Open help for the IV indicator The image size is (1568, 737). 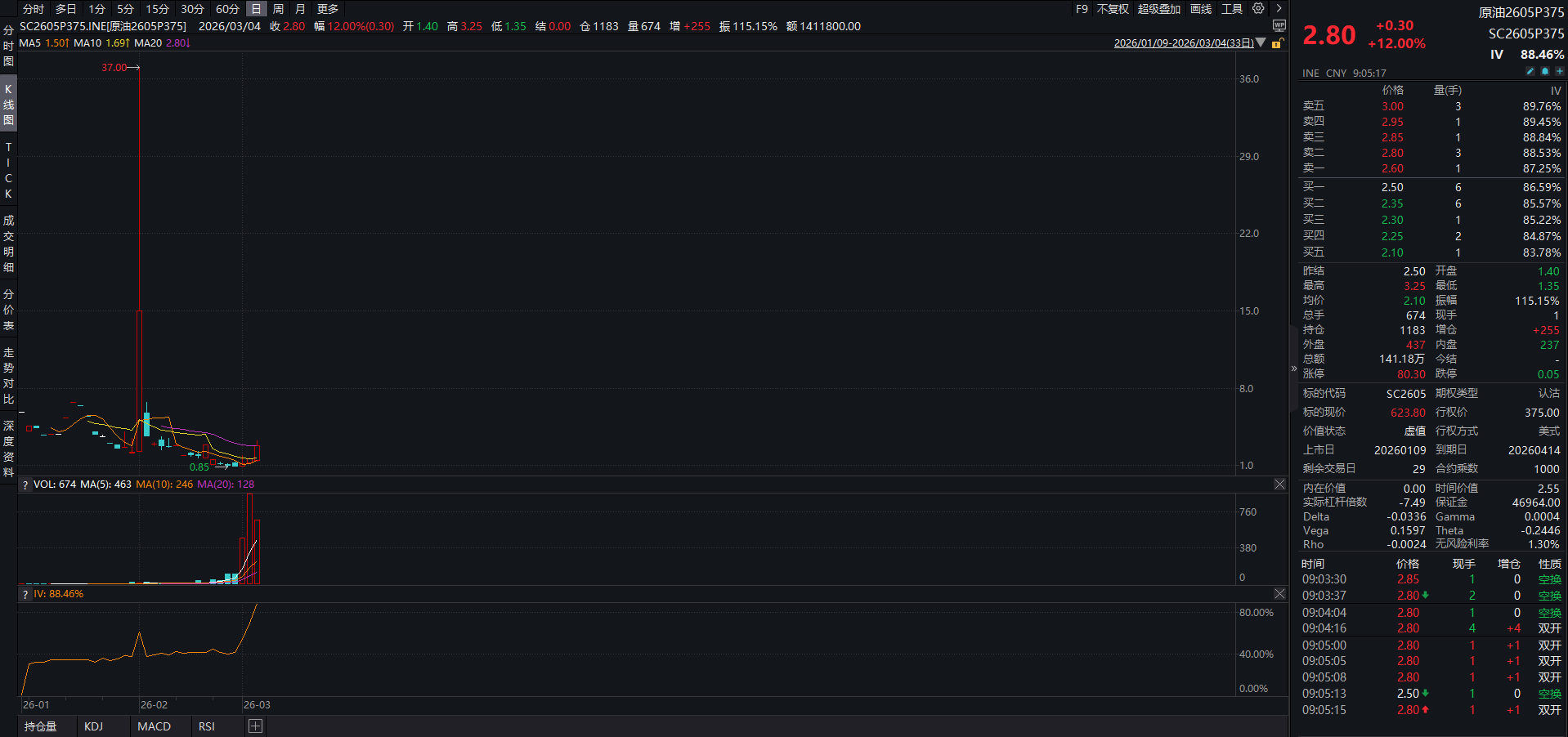(25, 595)
